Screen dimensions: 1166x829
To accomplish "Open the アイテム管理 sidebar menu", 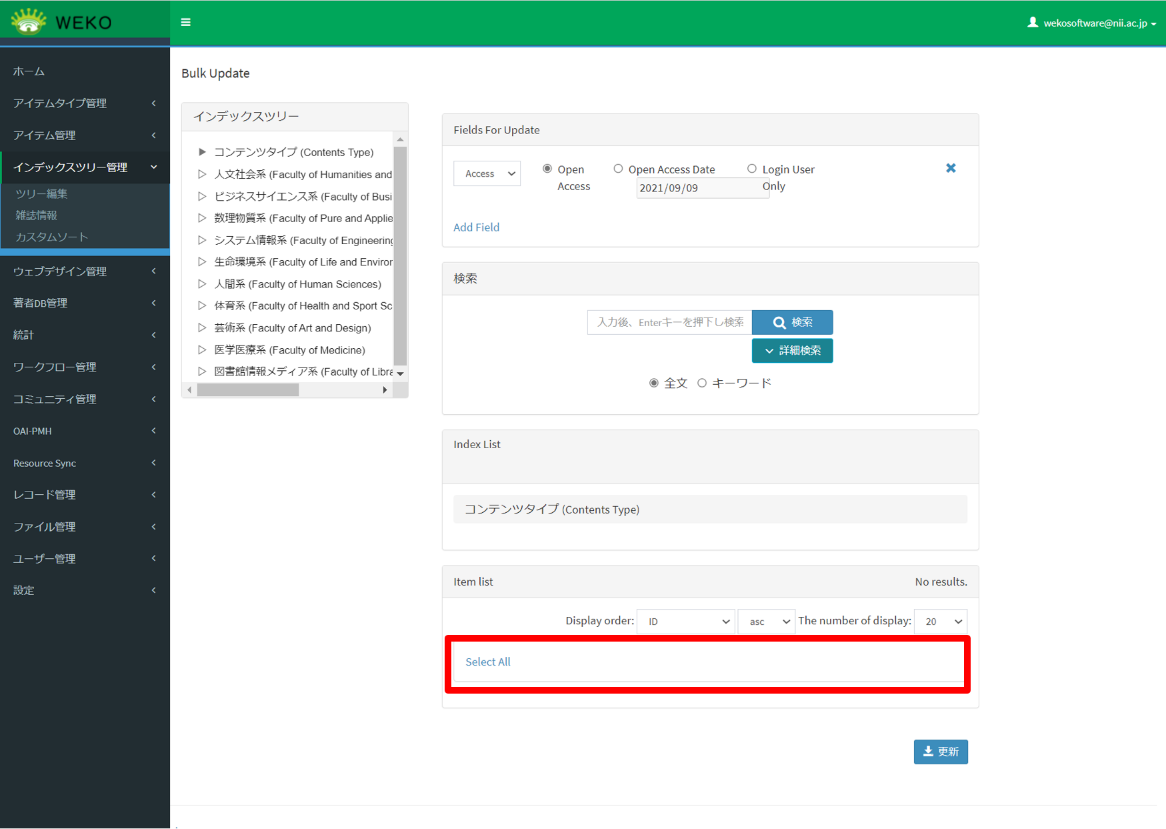I will (84, 135).
